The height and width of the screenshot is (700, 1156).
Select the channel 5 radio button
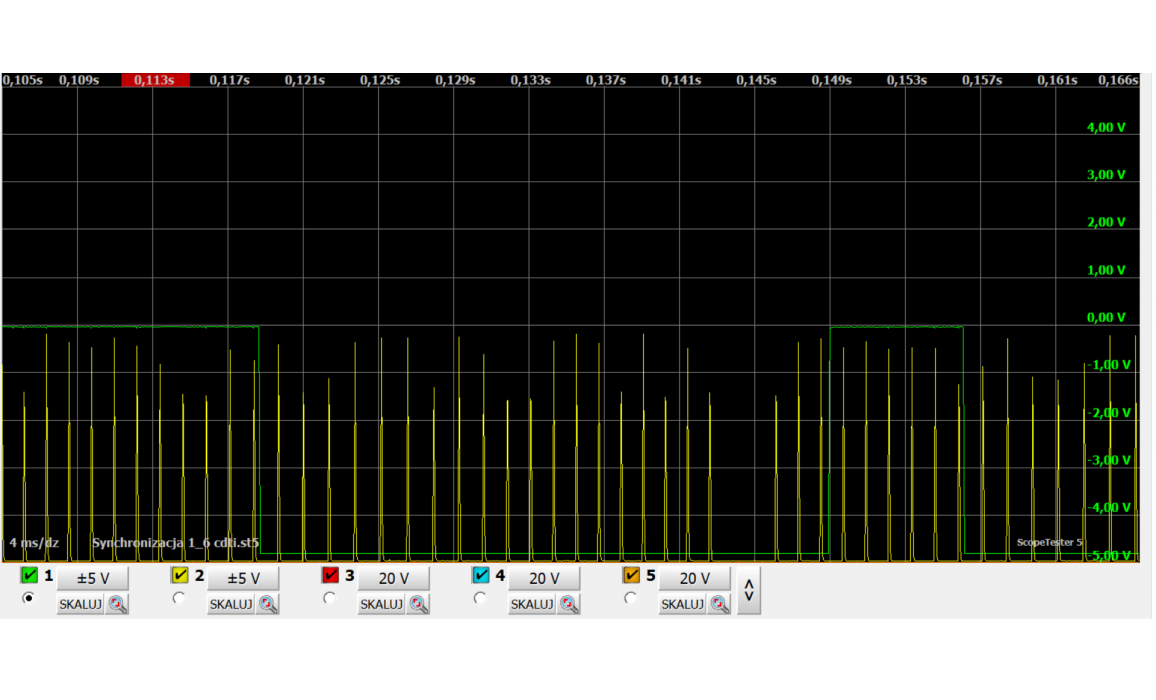(x=630, y=598)
